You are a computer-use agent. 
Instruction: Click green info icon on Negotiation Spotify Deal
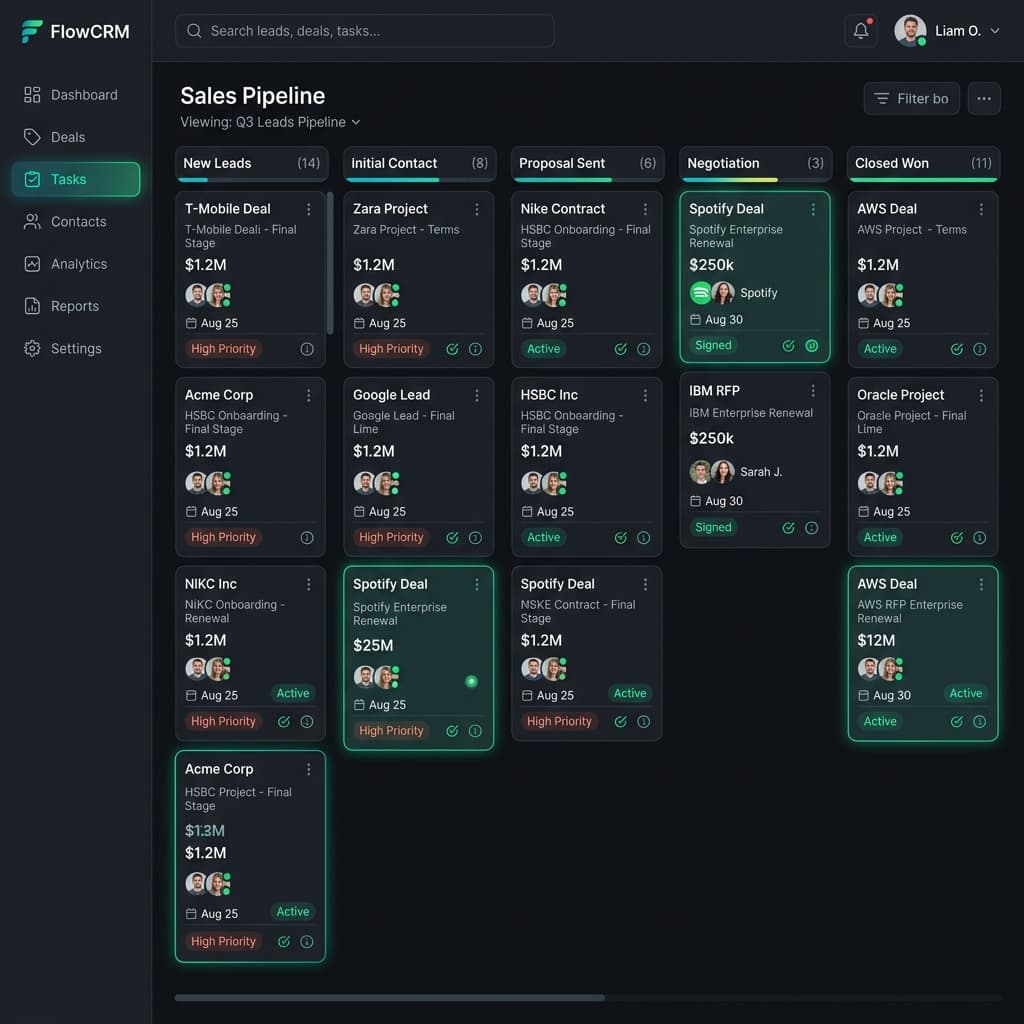[812, 345]
